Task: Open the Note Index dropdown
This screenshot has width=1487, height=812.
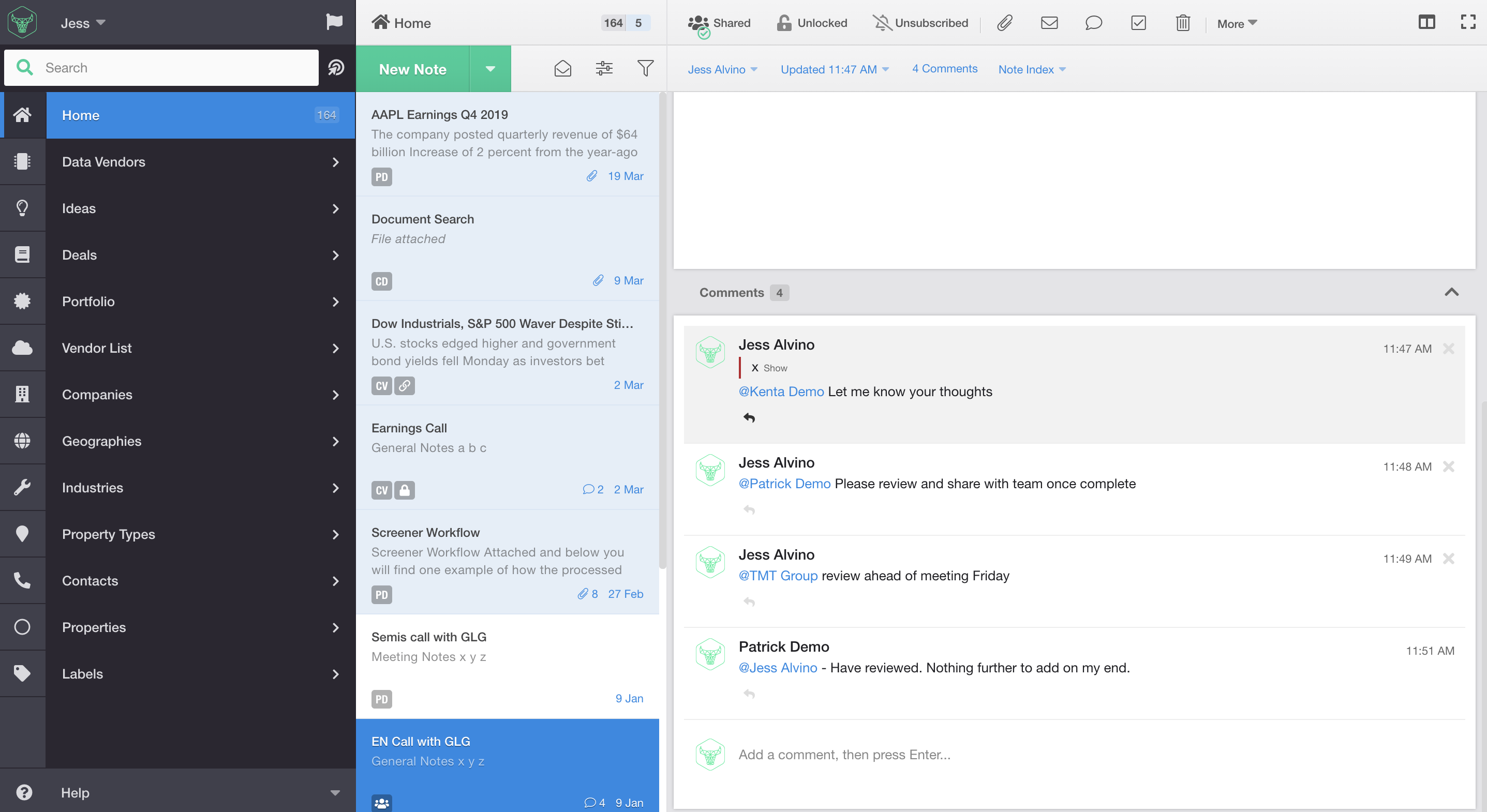Action: click(x=1032, y=69)
